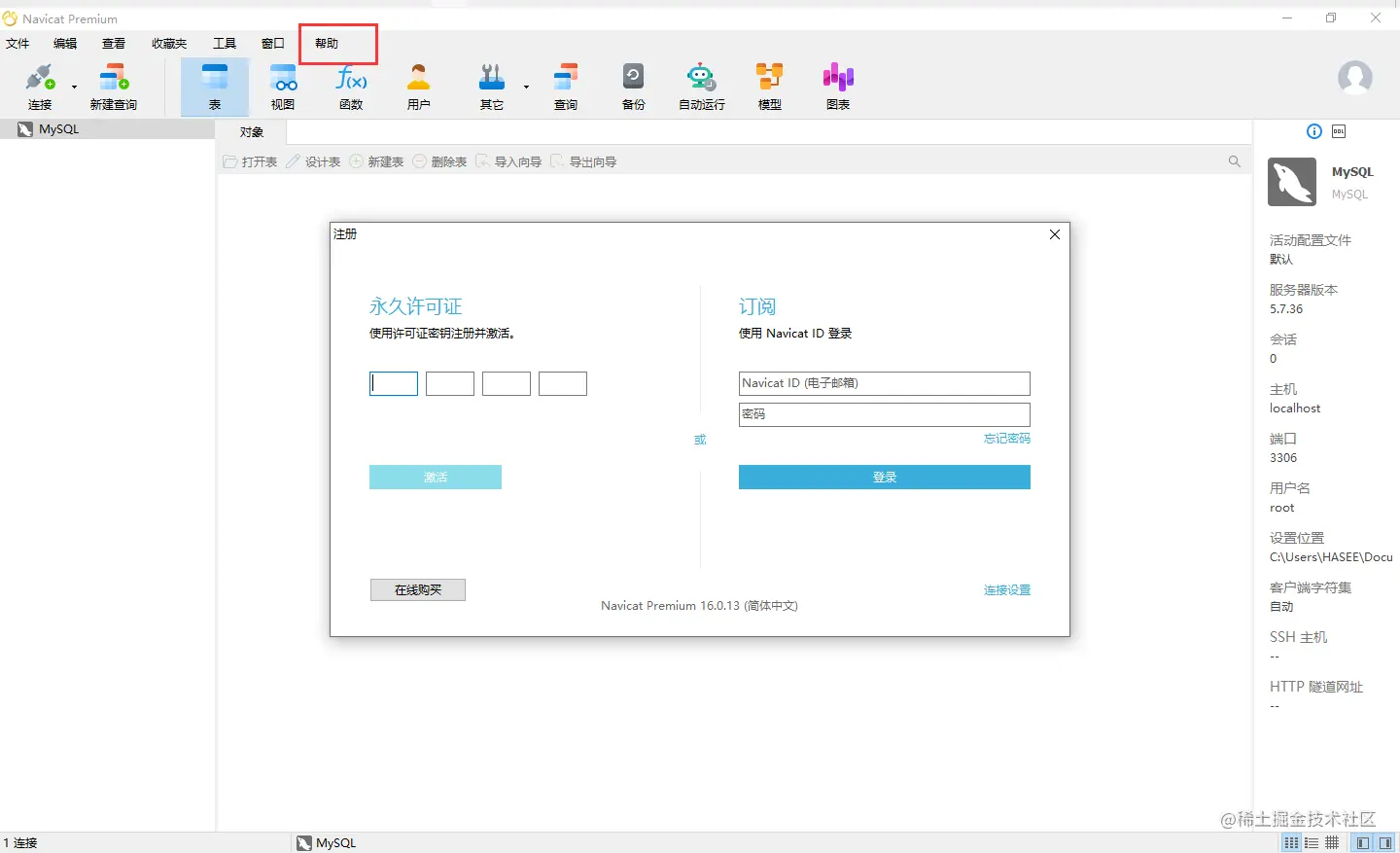Open the 图表 (Charts) toolbar icon
Image resolution: width=1400 pixels, height=853 pixels.
coord(838,87)
